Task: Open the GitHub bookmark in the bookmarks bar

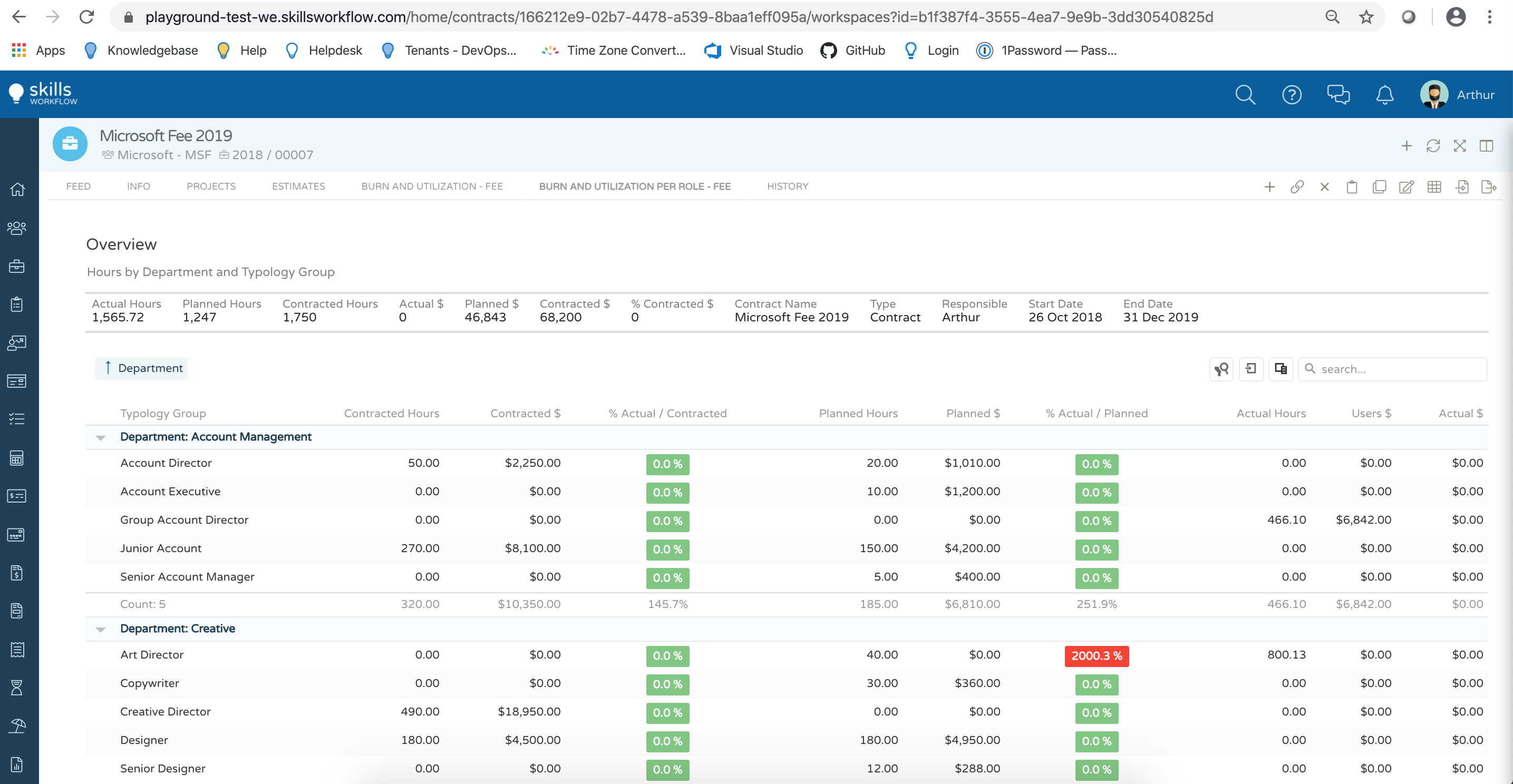Action: pyautogui.click(x=853, y=51)
